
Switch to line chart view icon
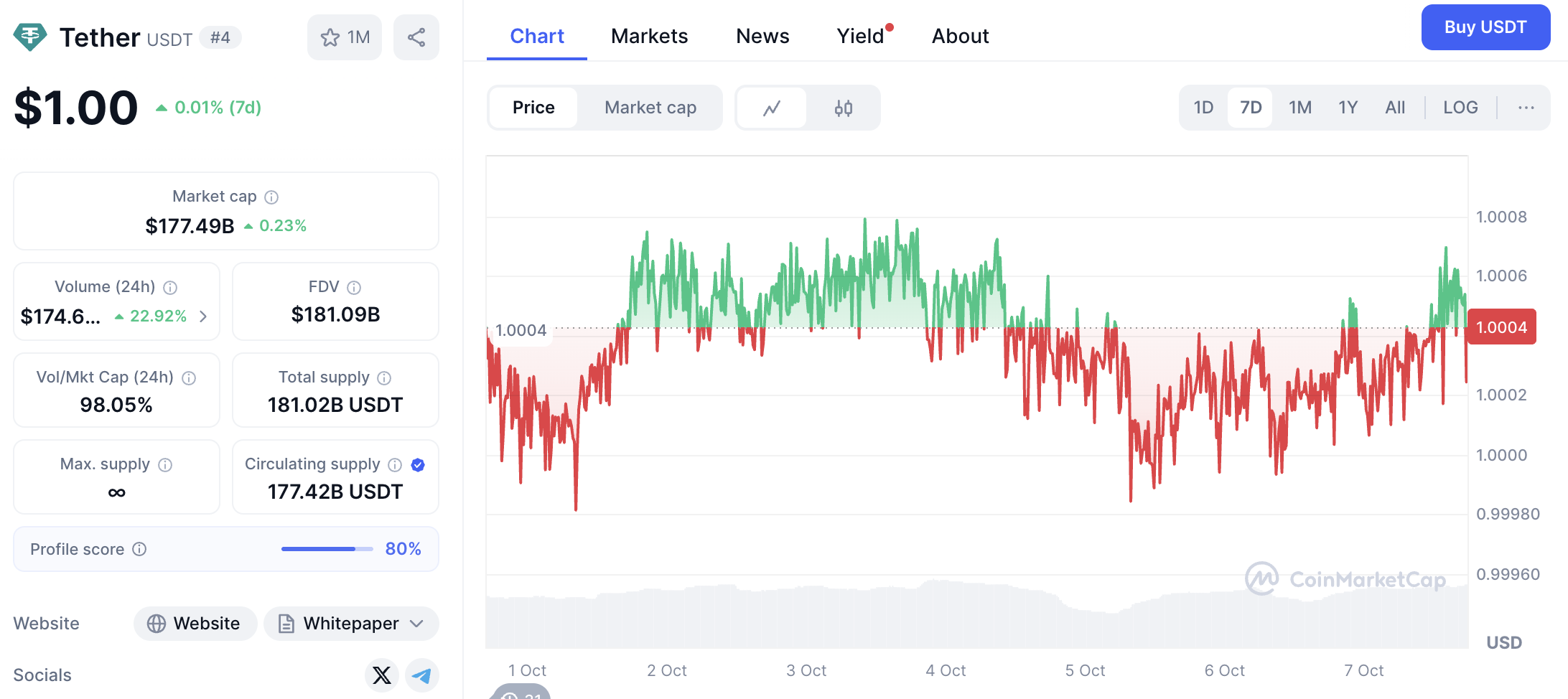(772, 108)
